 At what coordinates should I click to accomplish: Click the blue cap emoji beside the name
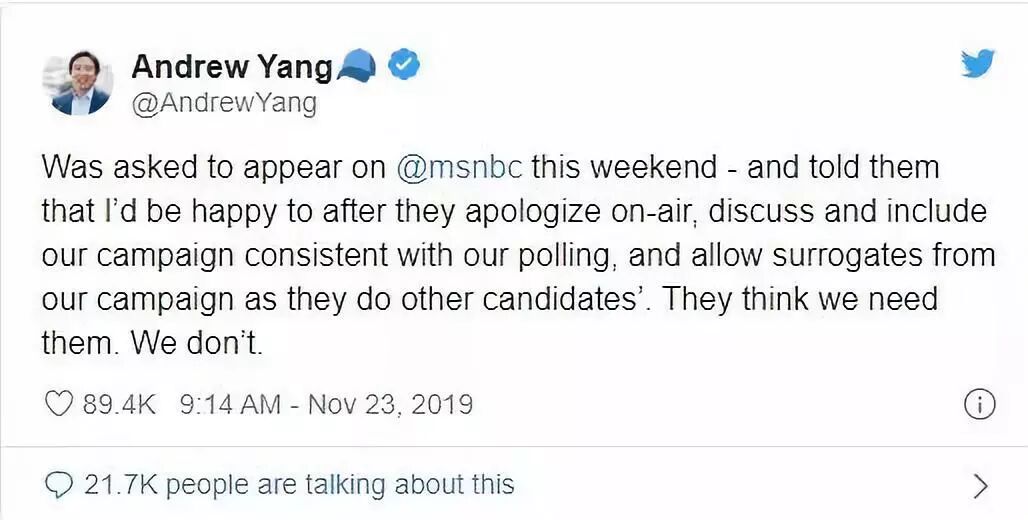tap(358, 67)
